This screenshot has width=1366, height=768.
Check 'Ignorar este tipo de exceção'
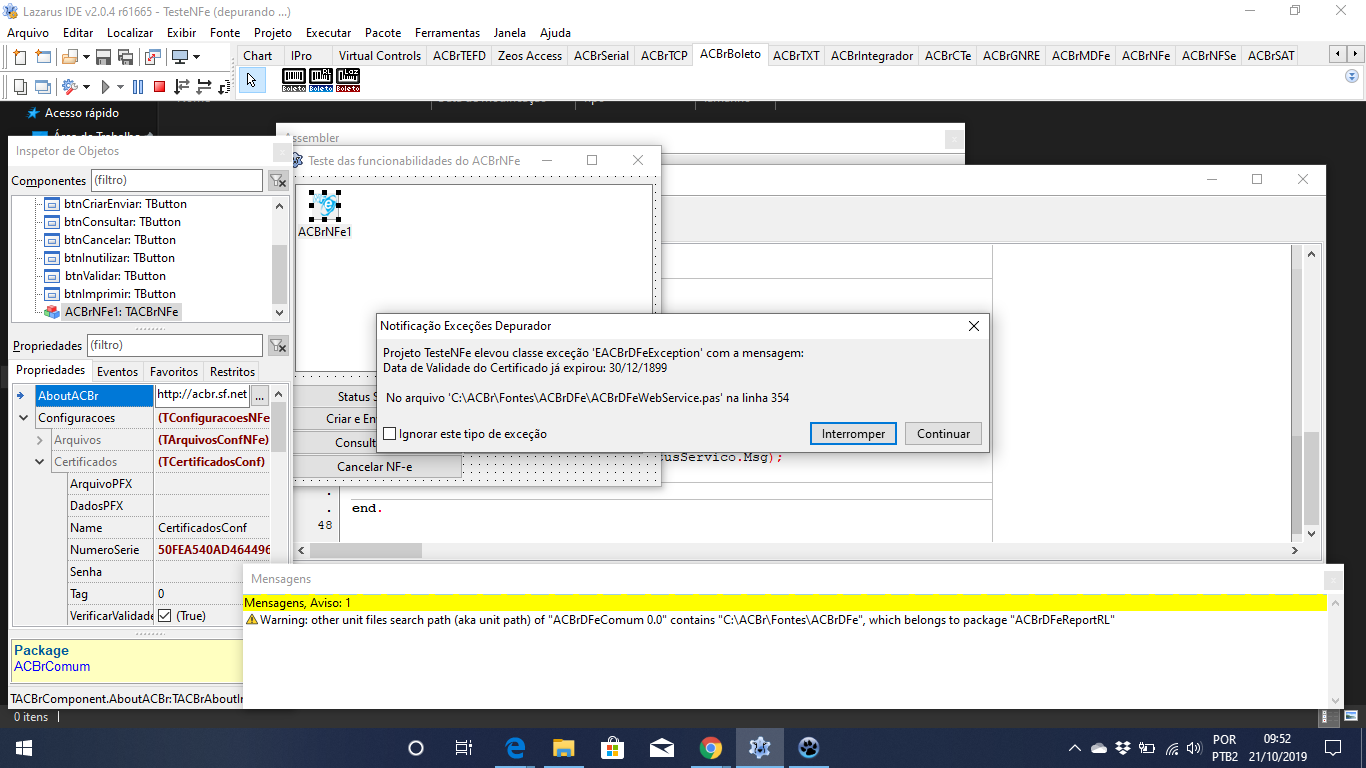390,434
